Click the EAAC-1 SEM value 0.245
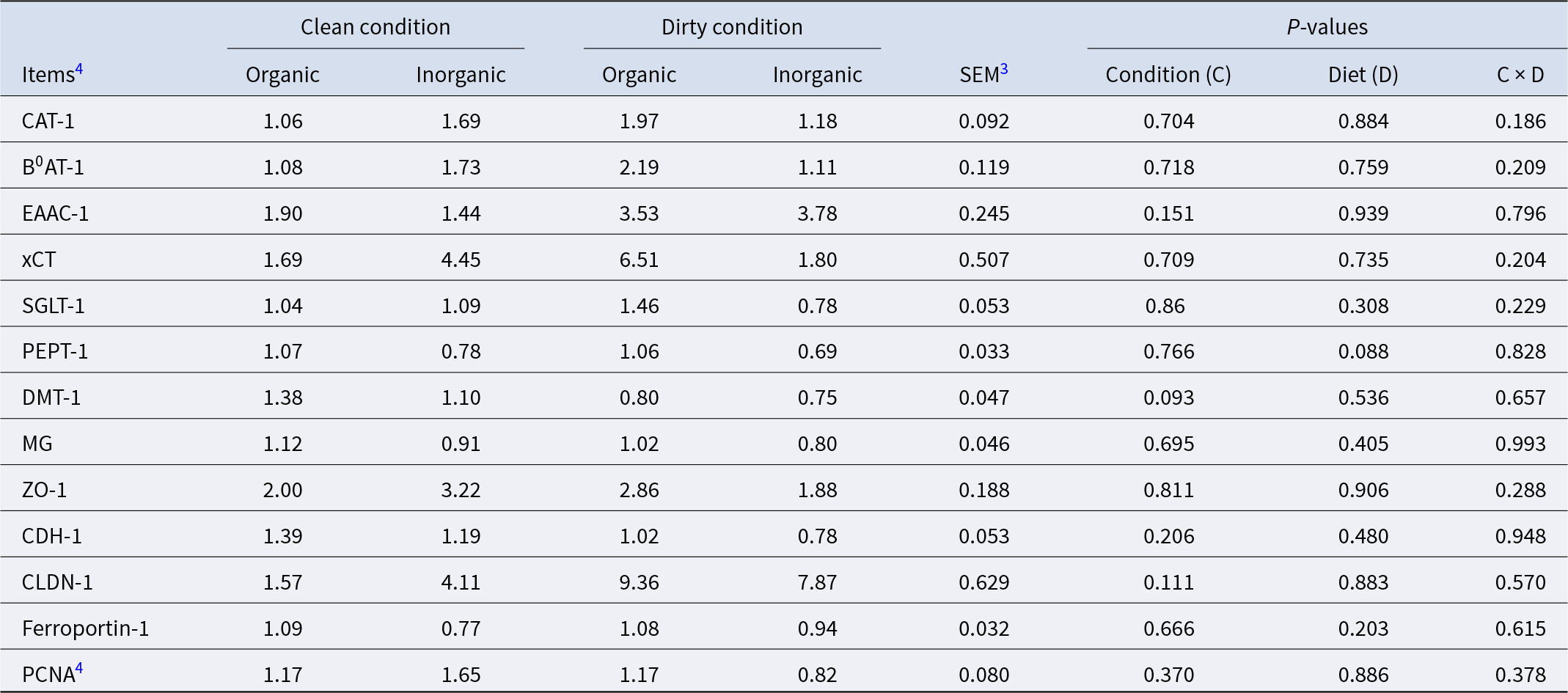Screen dimensions: 1568x693 [x=984, y=213]
